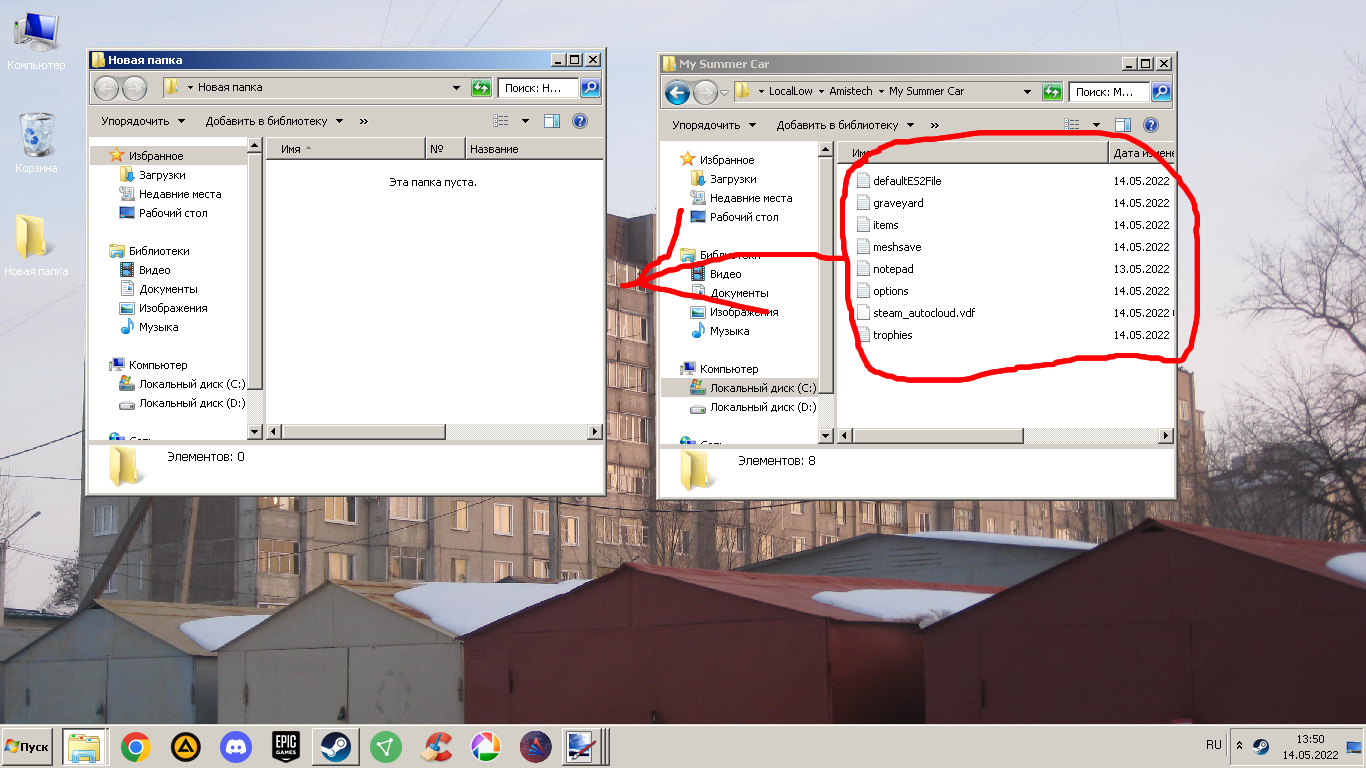The image size is (1366, 768).
Task: Open Упорядочить menu in Новая папка window
Action: (x=143, y=121)
